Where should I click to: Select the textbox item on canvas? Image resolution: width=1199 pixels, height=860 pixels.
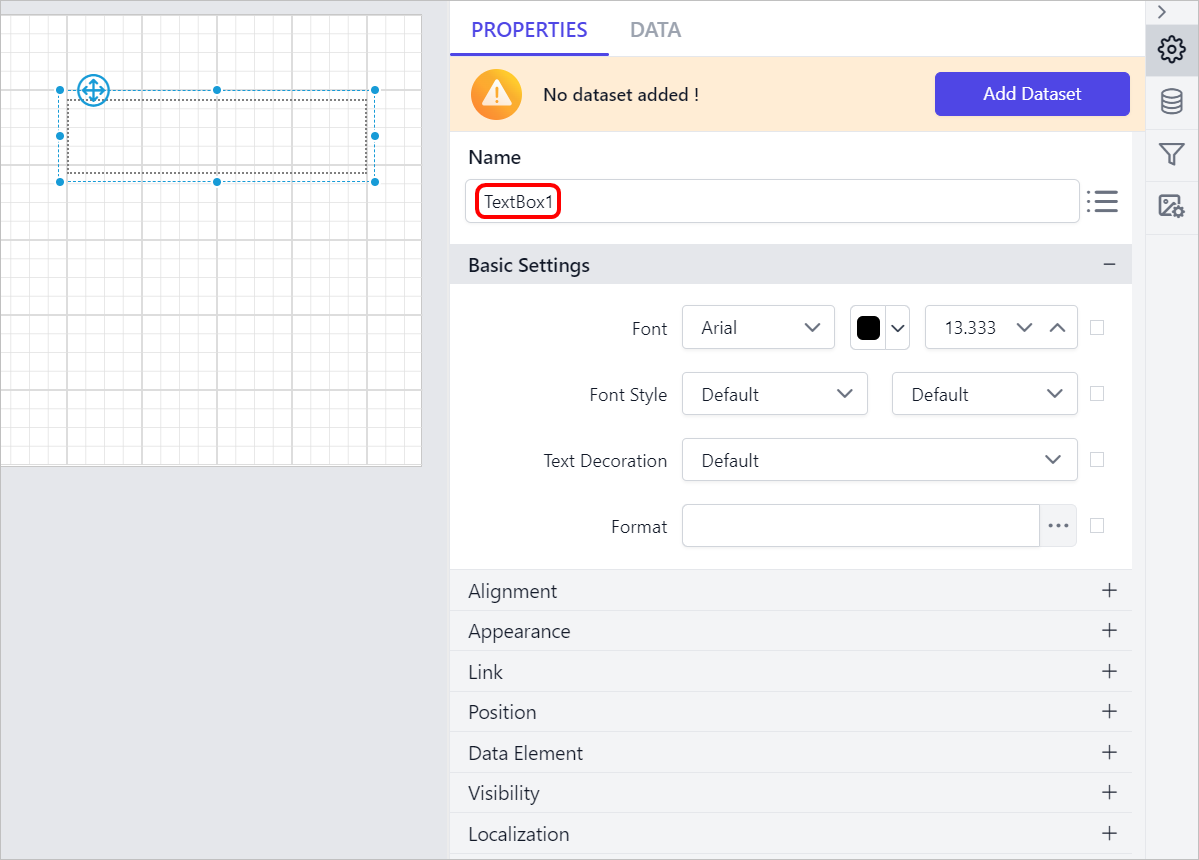pos(217,136)
